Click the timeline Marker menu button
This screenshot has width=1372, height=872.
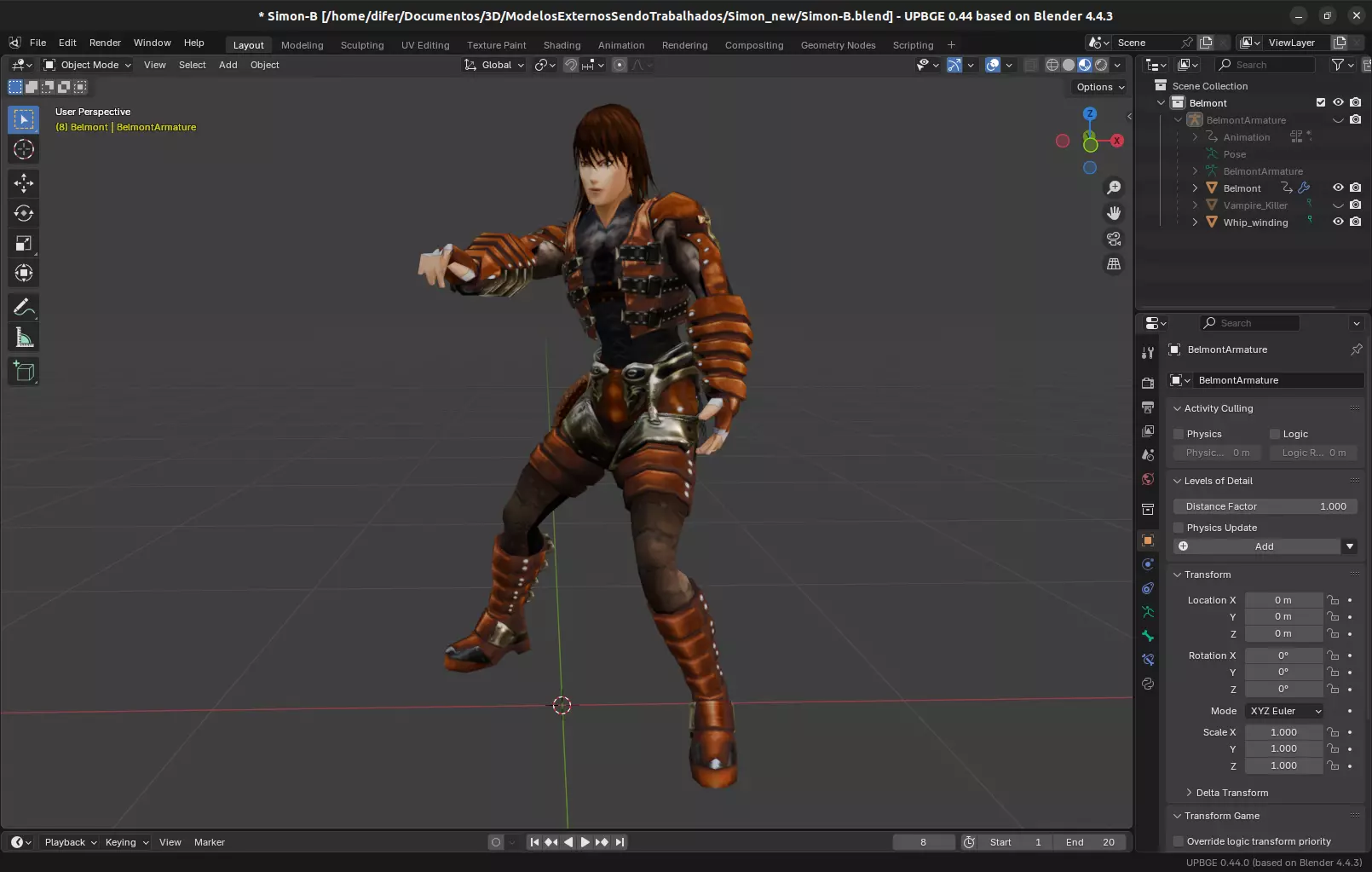pyautogui.click(x=209, y=842)
